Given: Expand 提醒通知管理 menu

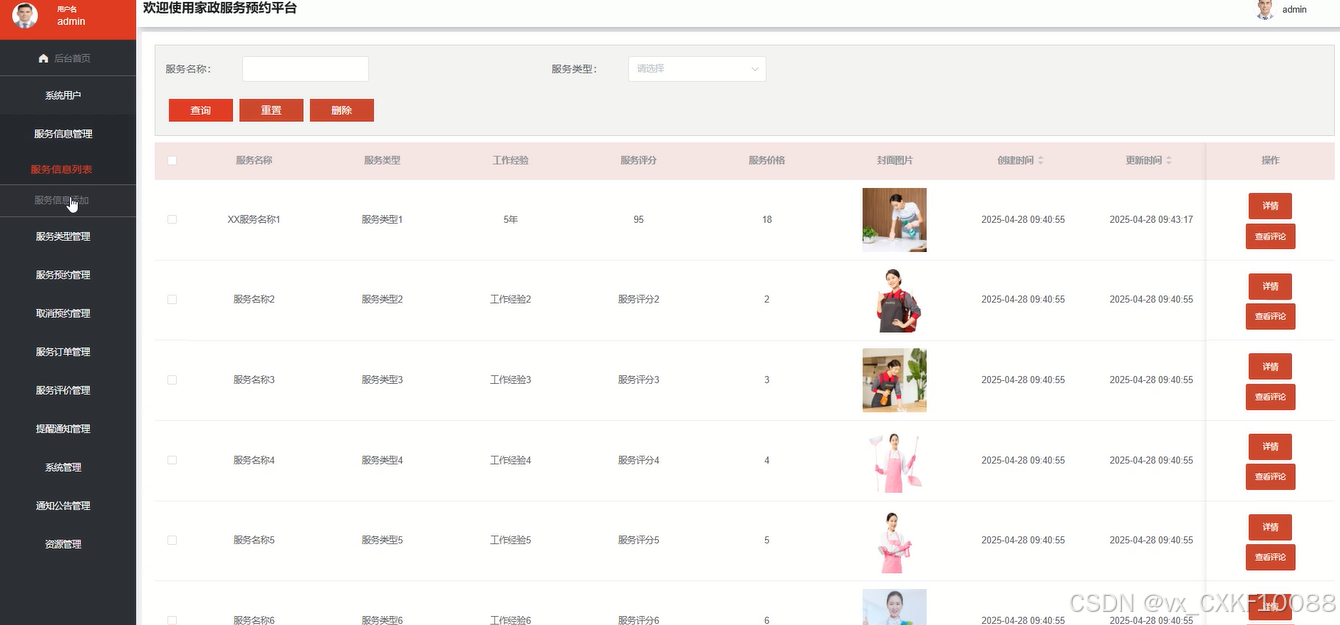Looking at the screenshot, I should [x=63, y=429].
